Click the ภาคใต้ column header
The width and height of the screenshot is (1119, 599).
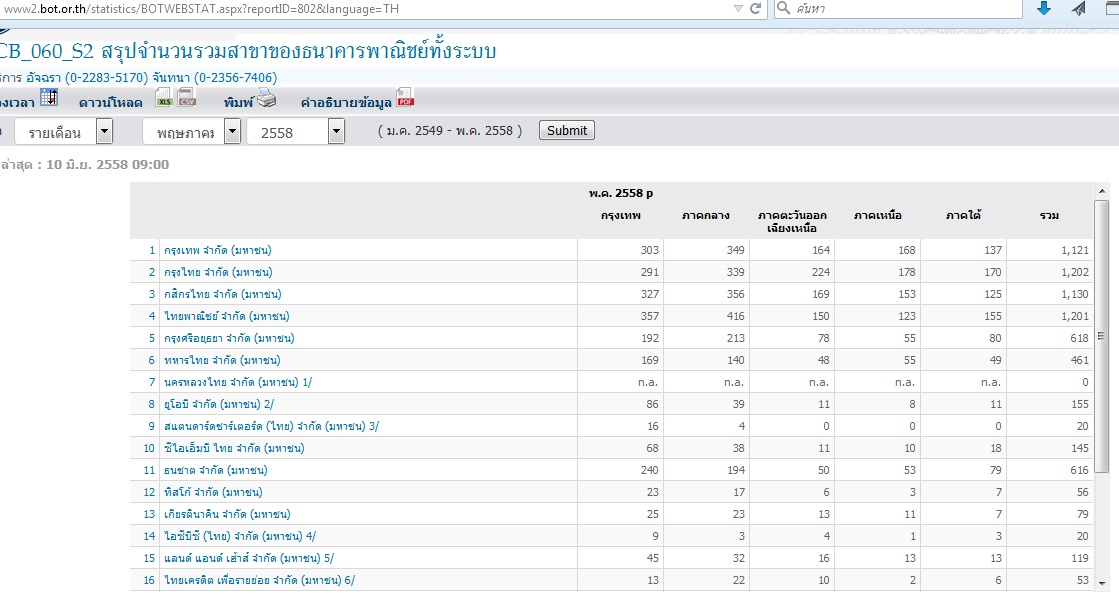[963, 216]
